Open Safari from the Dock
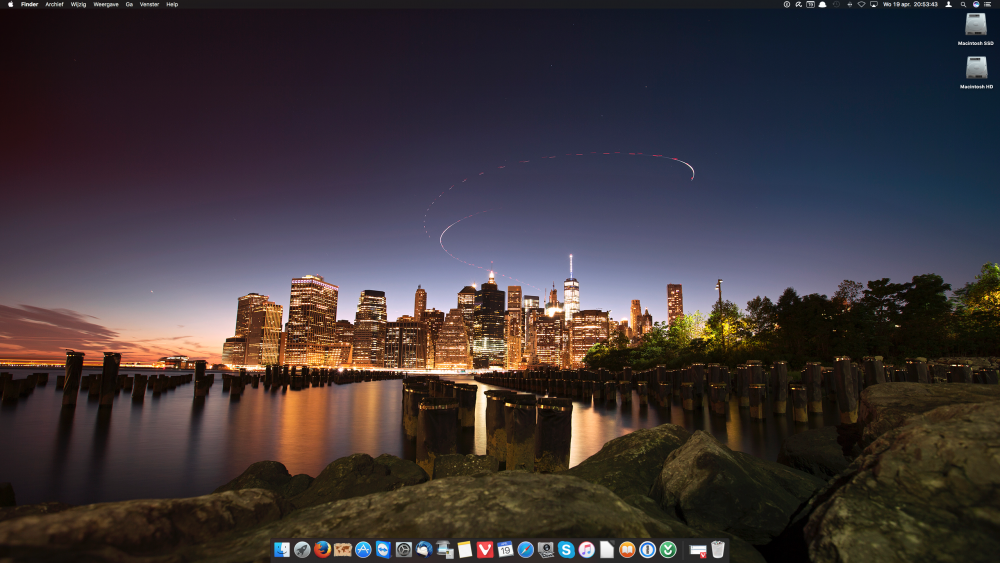 point(525,549)
